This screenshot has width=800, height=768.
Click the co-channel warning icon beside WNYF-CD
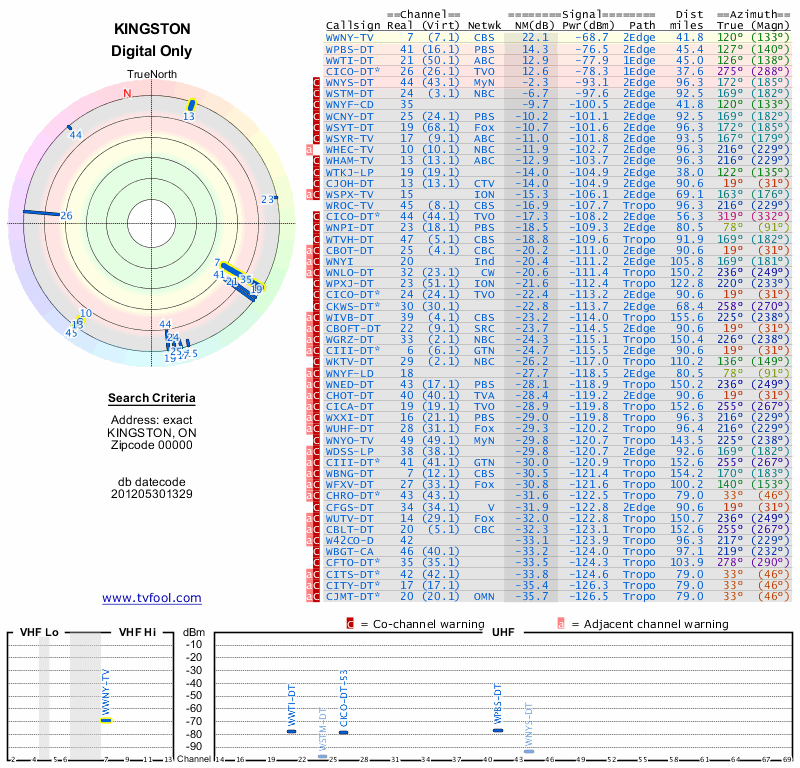point(316,104)
